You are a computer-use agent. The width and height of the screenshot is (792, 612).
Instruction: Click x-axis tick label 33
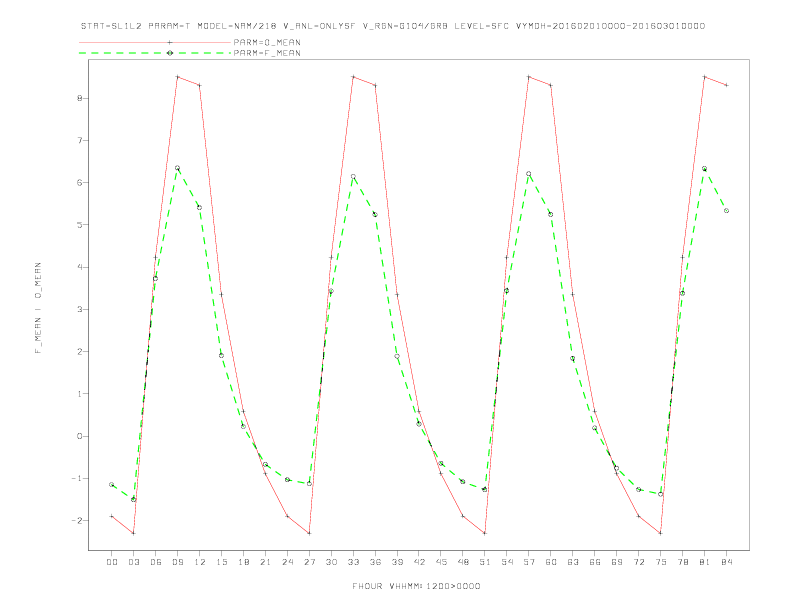pos(353,562)
